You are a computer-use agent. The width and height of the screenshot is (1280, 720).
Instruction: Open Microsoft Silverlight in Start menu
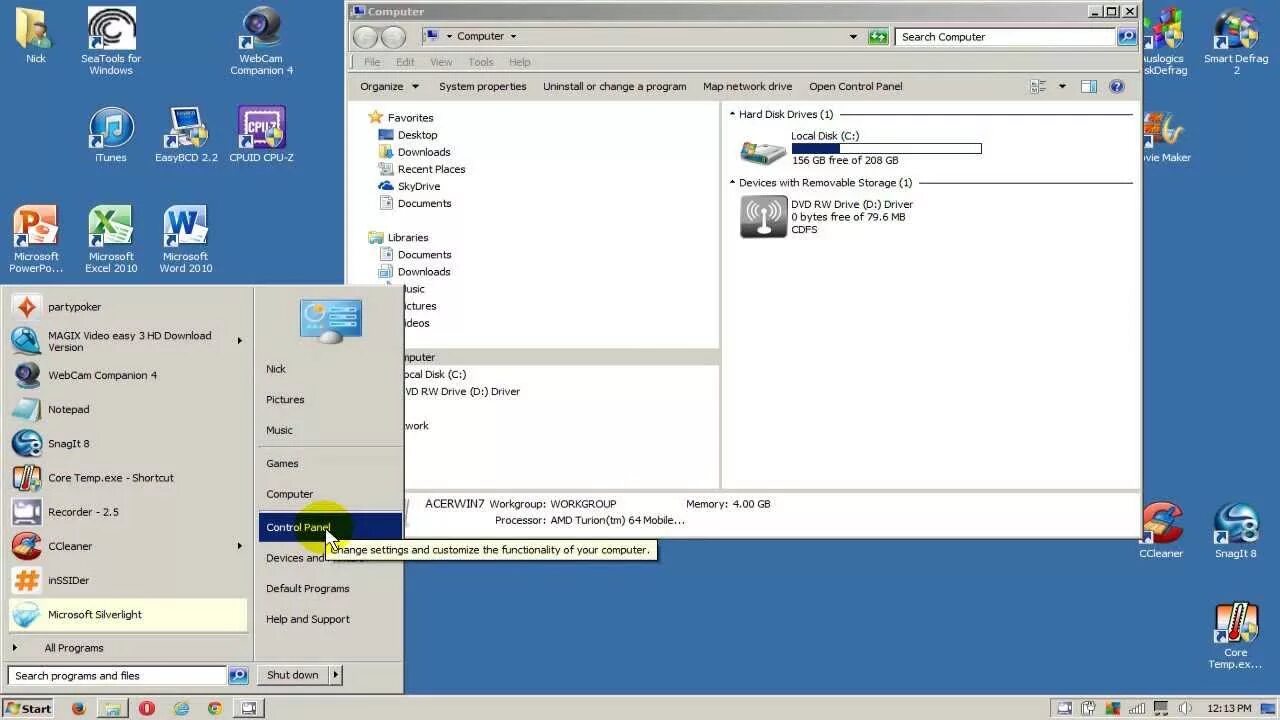pyautogui.click(x=127, y=615)
